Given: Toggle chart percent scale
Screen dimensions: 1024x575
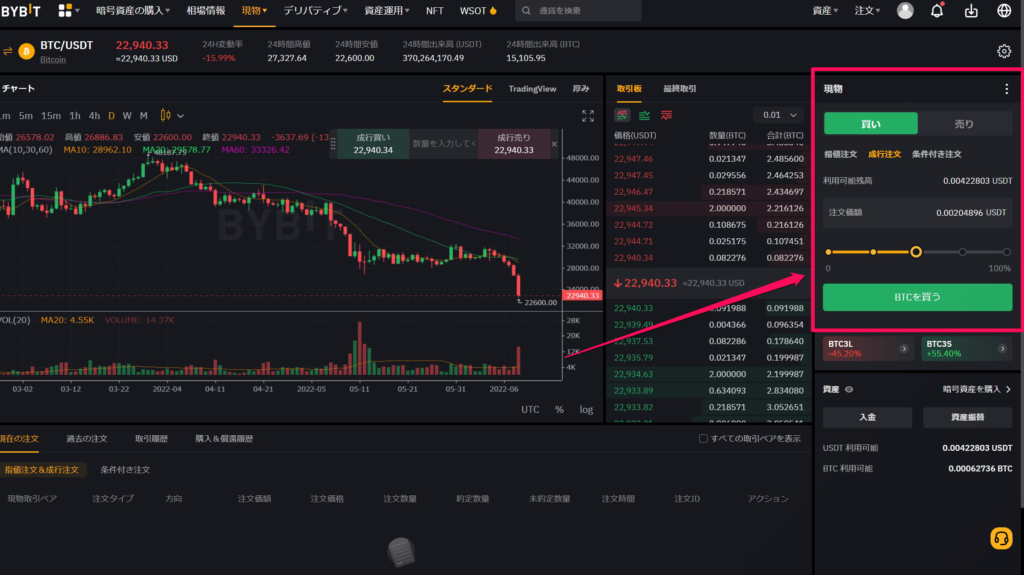Looking at the screenshot, I should (x=559, y=410).
